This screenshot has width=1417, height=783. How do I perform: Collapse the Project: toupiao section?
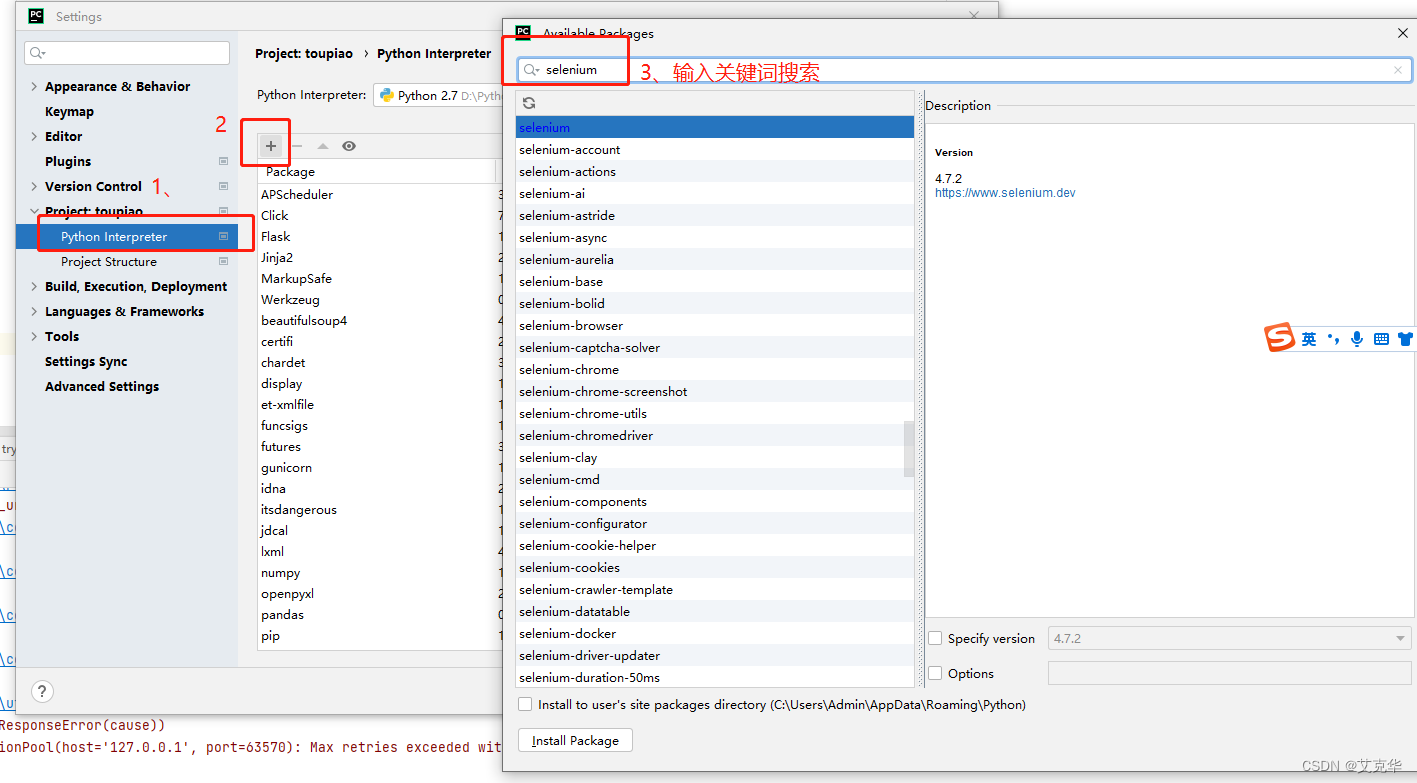[35, 212]
